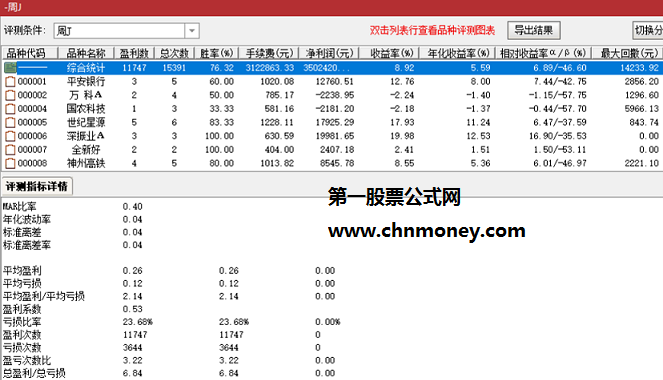Open the 评测条件 dropdown arrow
The image size is (663, 380).
click(192, 31)
